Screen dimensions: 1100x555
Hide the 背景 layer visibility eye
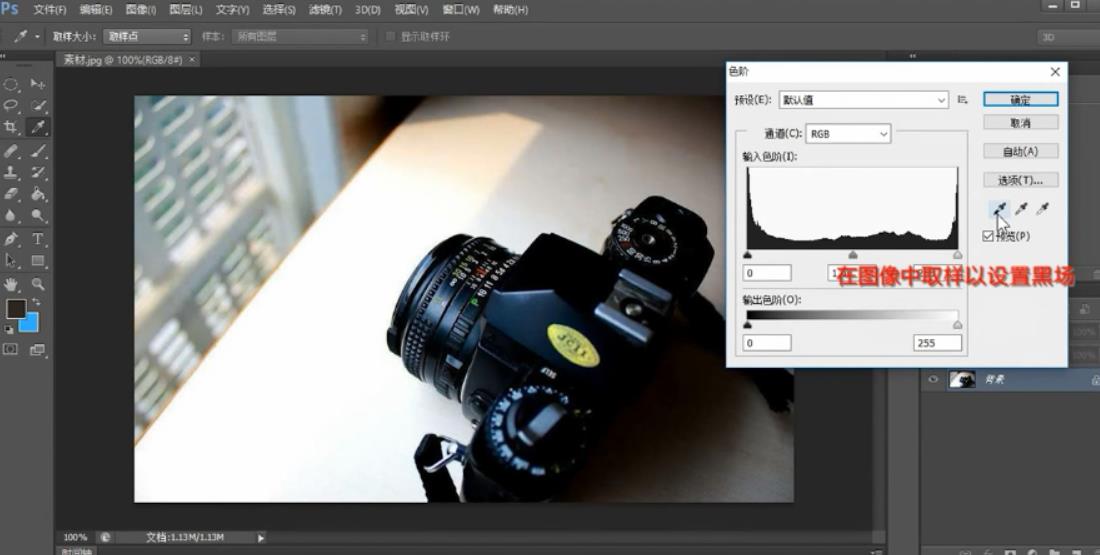[x=933, y=380]
